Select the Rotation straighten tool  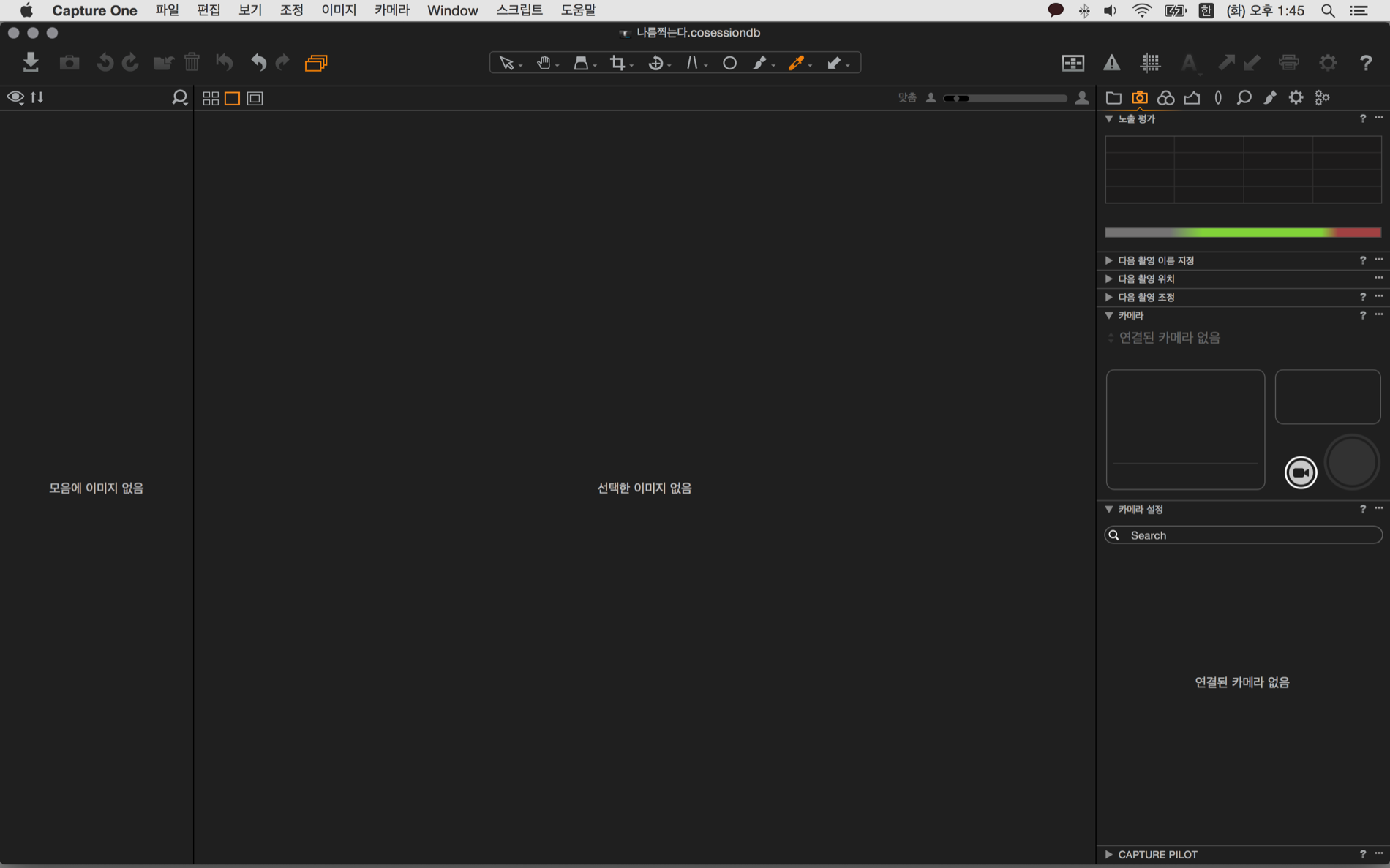tap(655, 63)
